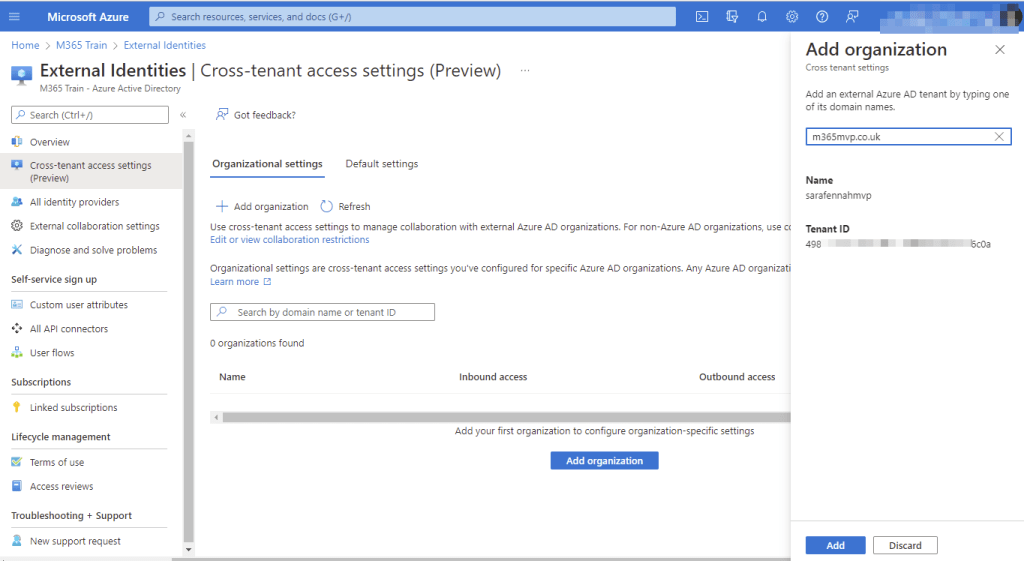
Task: Refresh the organizations list
Action: coord(345,207)
